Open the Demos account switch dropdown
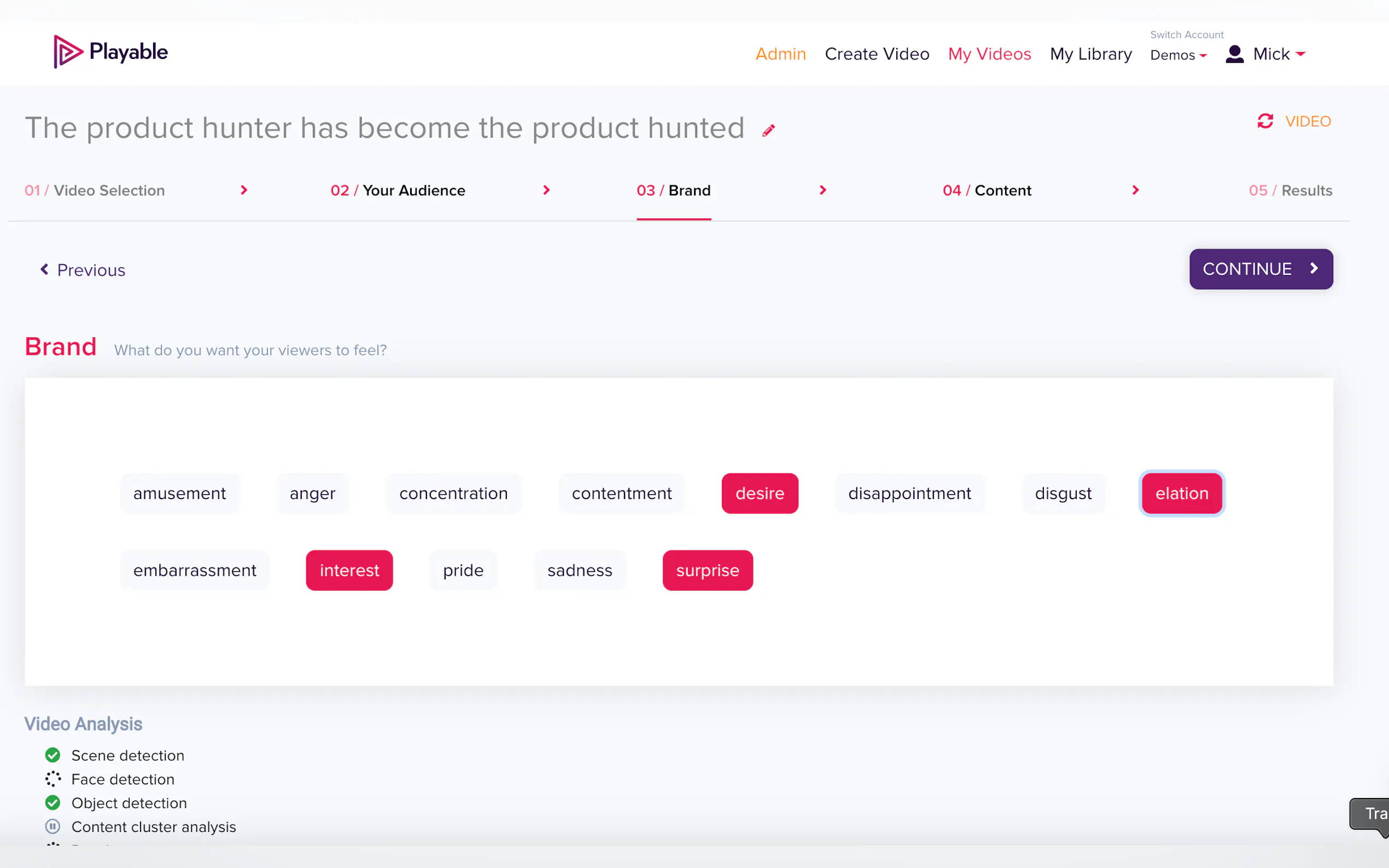 [1178, 55]
